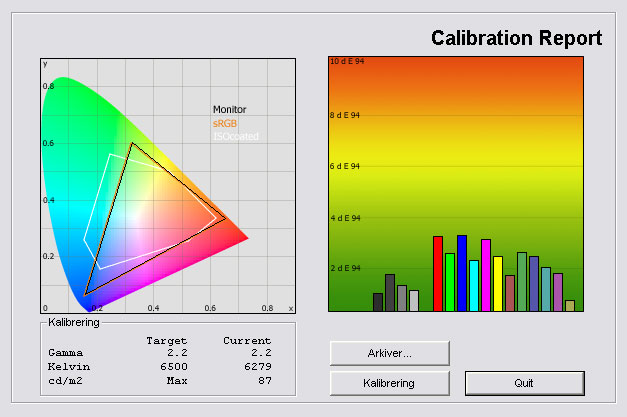Click the cd/m2 current value 87
Screen dimensions: 627x417
click(265, 381)
